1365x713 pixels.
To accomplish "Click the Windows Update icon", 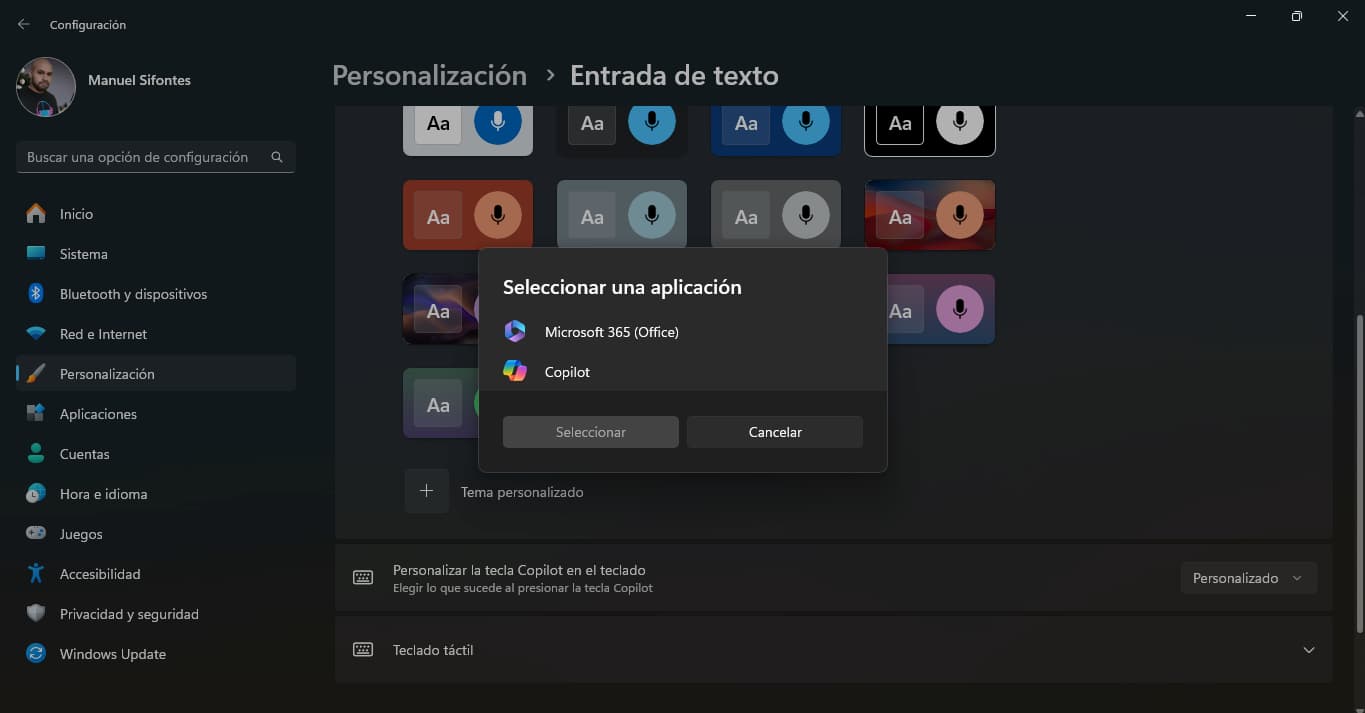I will tap(36, 654).
